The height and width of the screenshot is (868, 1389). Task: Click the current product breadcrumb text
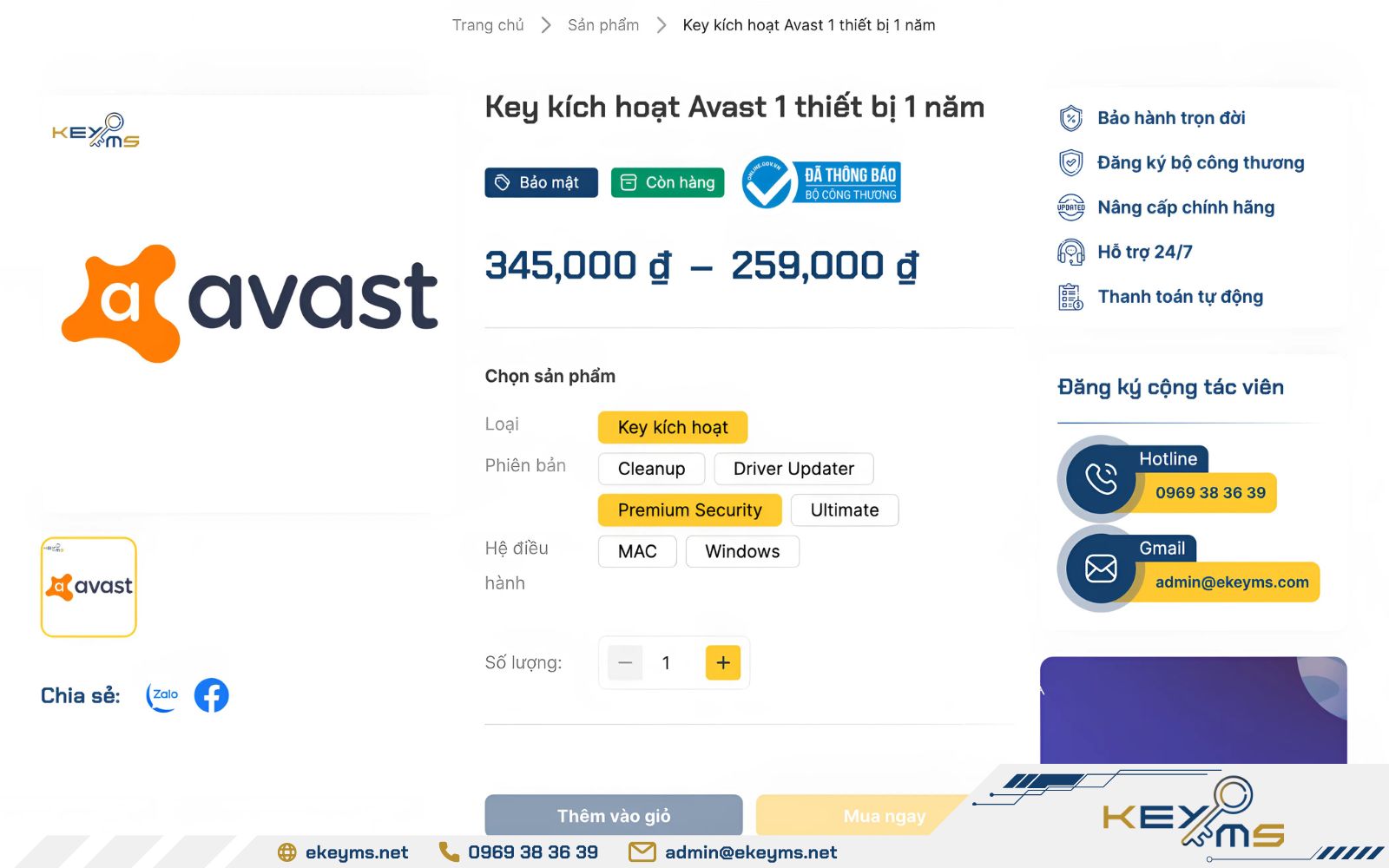point(809,25)
